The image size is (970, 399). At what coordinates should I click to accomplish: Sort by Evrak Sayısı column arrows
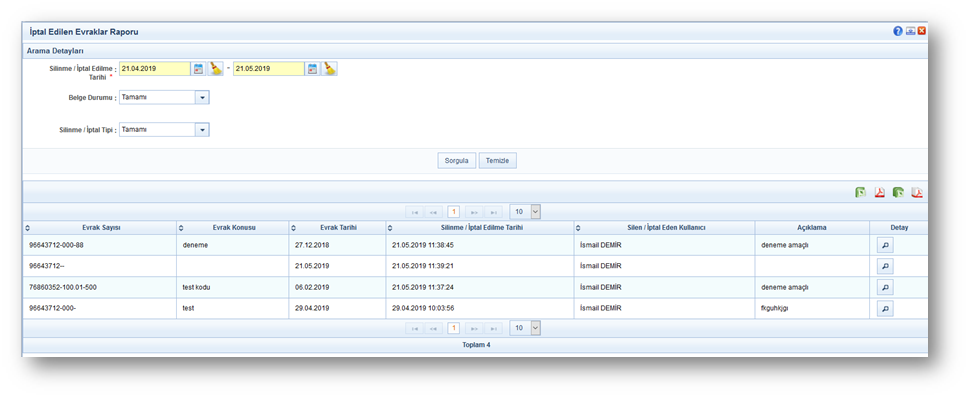[28, 228]
